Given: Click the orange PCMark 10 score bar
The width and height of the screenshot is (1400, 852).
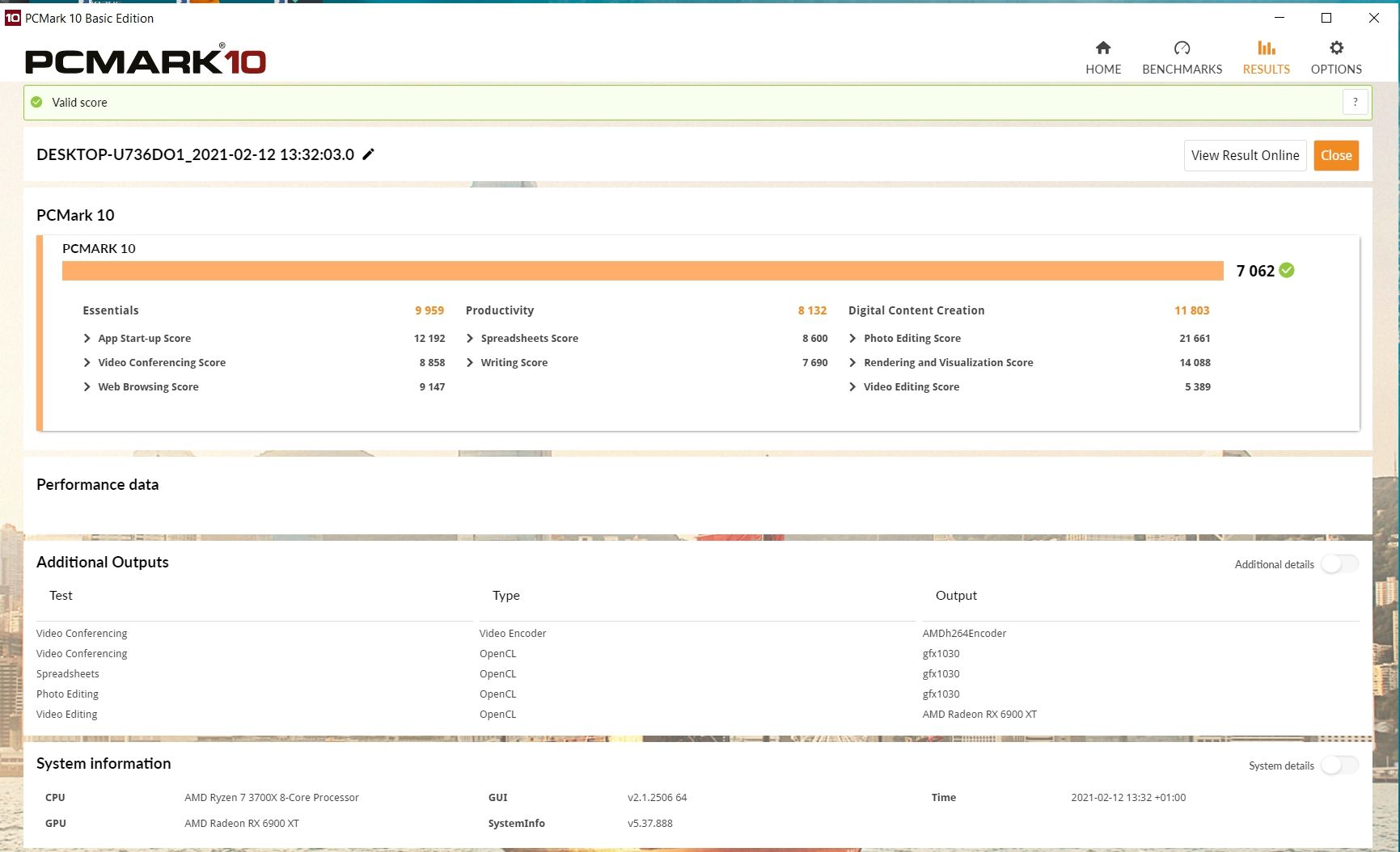Looking at the screenshot, I should [x=643, y=271].
